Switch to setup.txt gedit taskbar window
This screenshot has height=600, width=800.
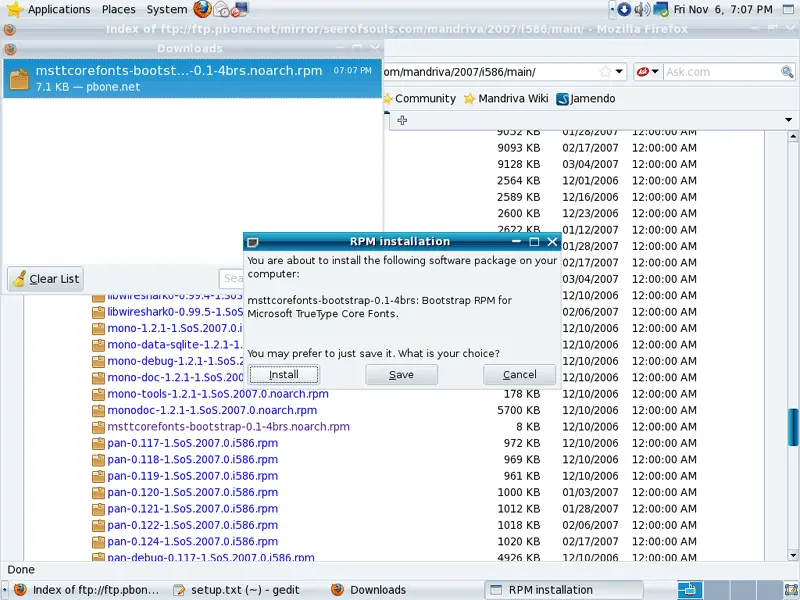tap(237, 590)
